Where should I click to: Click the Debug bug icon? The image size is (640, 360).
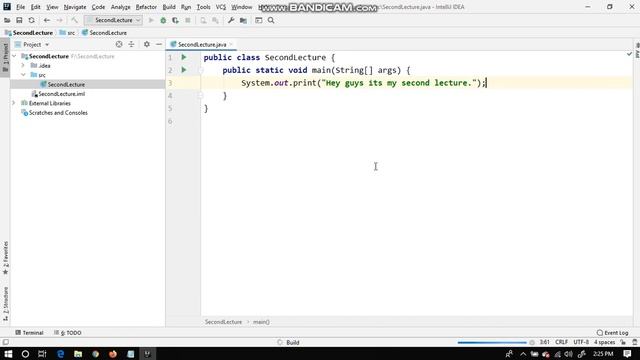[x=163, y=20]
